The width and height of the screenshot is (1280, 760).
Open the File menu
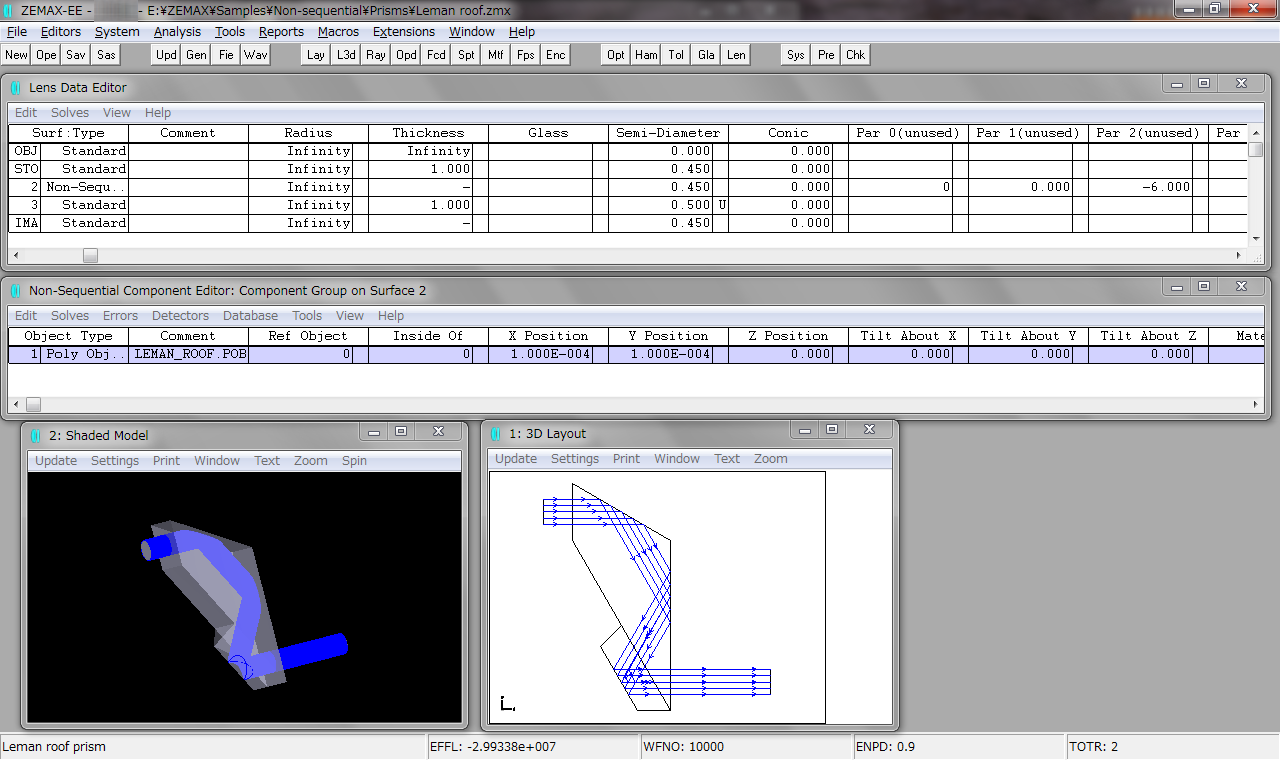pos(17,32)
